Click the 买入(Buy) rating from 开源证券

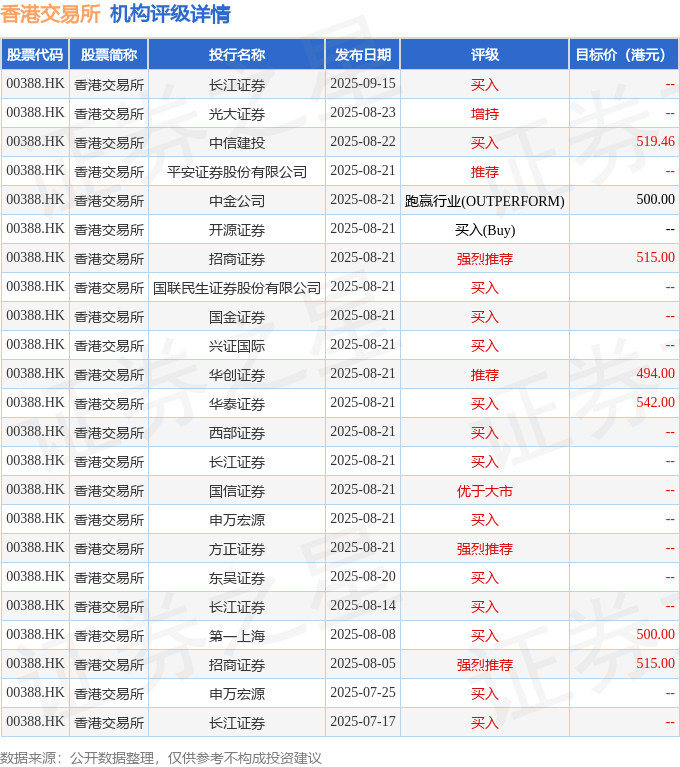coord(484,230)
